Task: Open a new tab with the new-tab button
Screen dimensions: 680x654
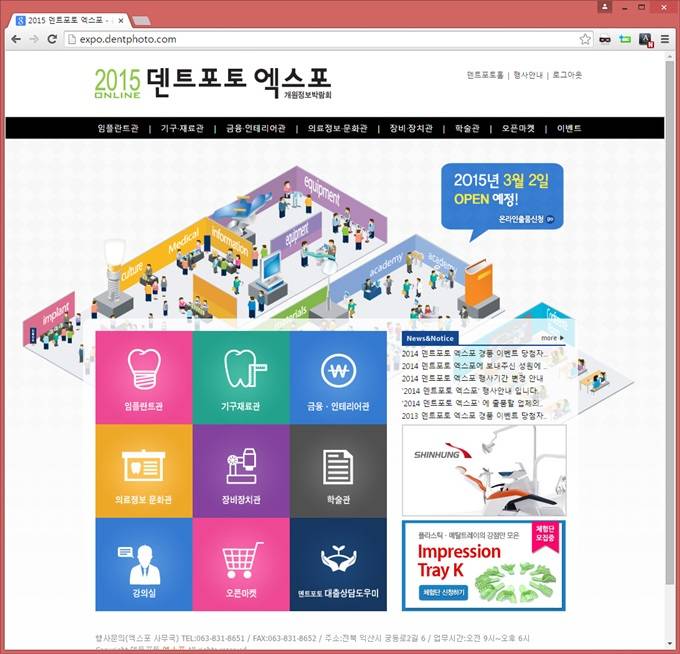Action: 141,20
